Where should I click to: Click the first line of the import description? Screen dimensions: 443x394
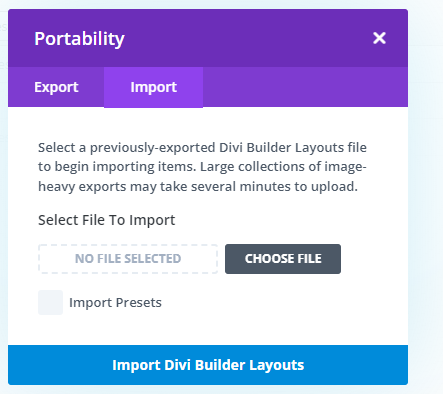click(x=202, y=147)
